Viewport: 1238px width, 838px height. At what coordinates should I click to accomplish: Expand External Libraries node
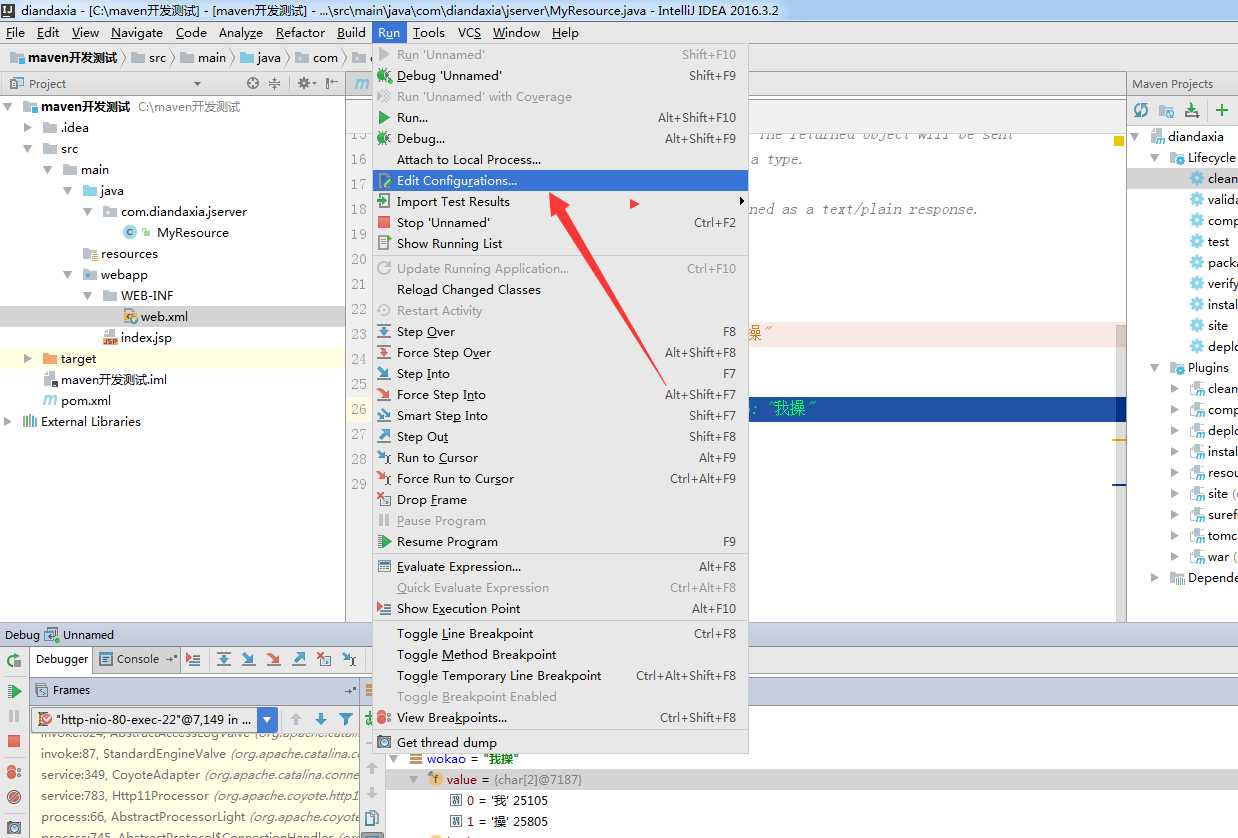click(x=8, y=422)
